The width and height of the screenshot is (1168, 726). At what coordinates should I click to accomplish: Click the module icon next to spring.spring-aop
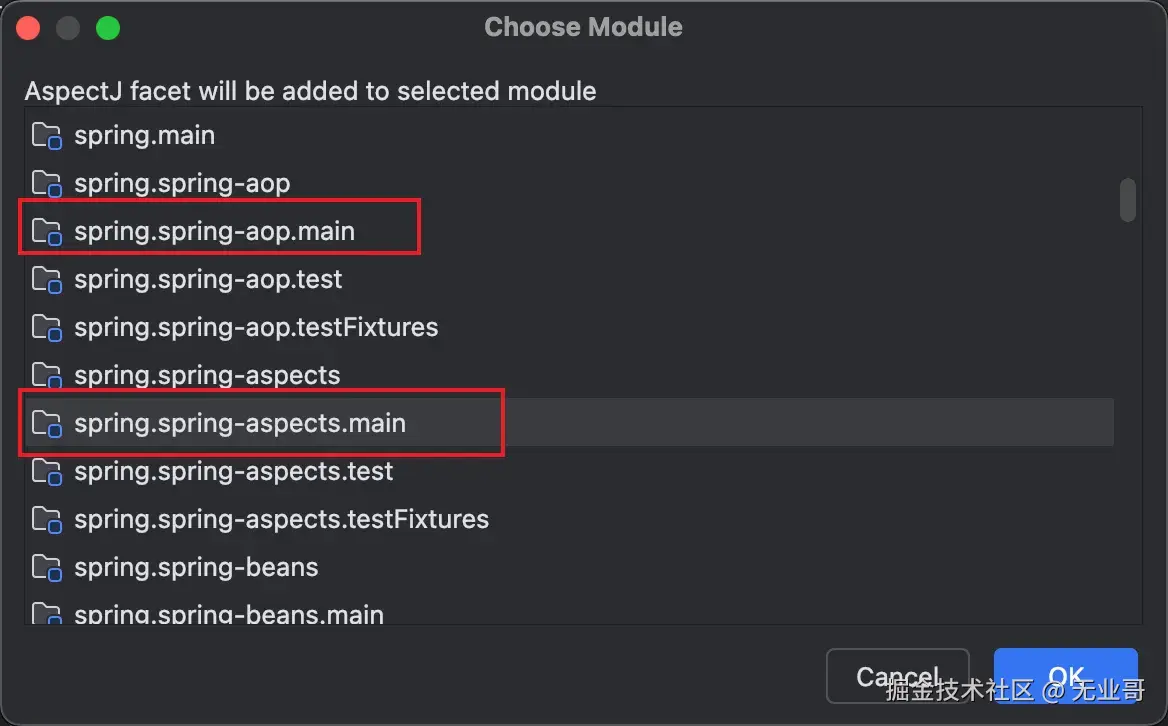click(x=47, y=184)
